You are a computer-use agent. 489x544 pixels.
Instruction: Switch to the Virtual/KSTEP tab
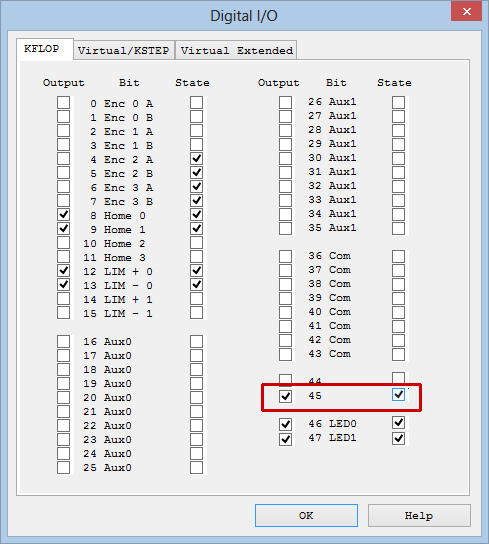[124, 50]
